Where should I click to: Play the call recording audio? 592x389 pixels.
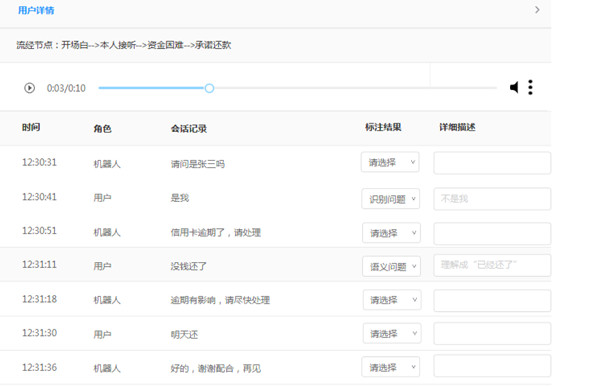pyautogui.click(x=29, y=88)
